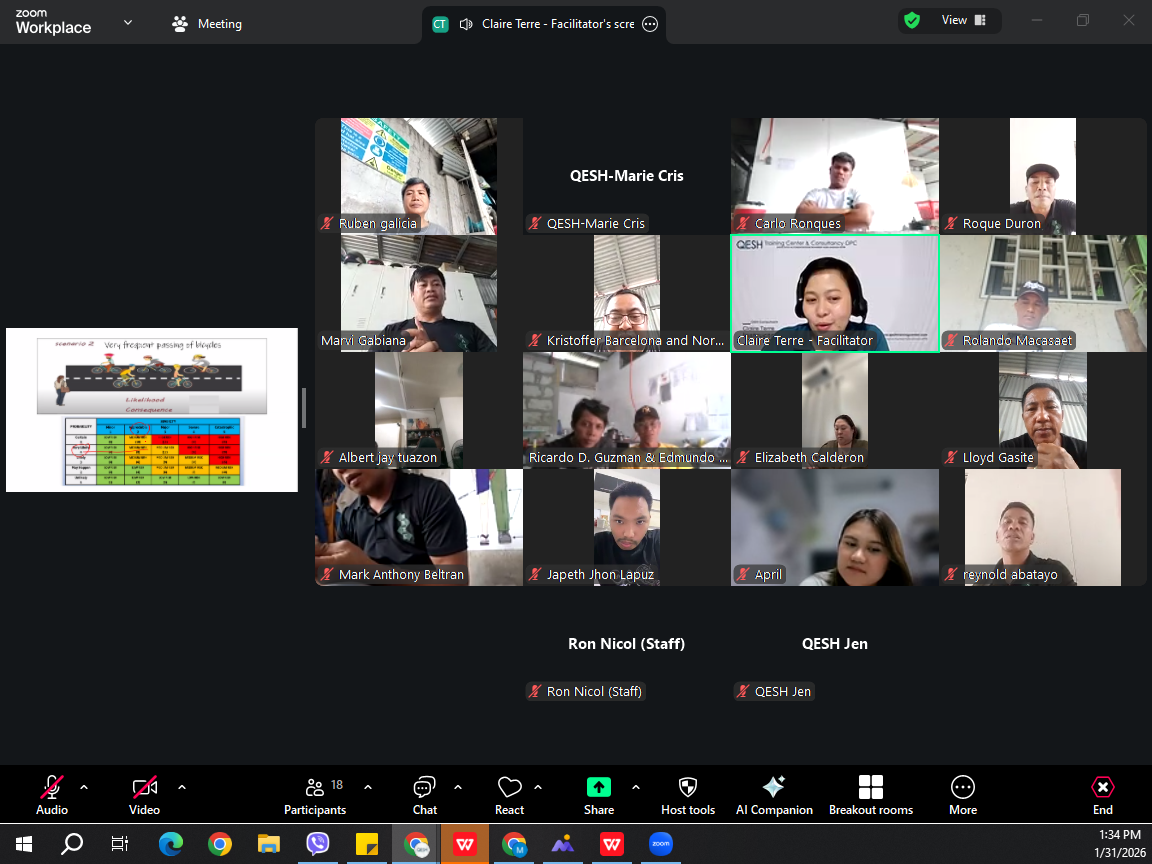Viewport: 1152px width, 864px height.
Task: Launch Microsoft Edge from taskbar
Action: coord(170,844)
